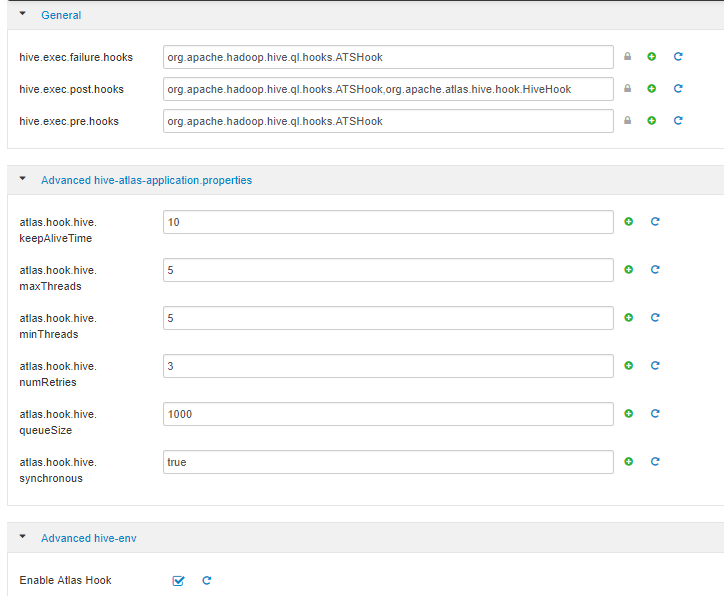The width and height of the screenshot is (724, 596).
Task: Click the hive.exec.post.hooks input field
Action: (x=388, y=89)
